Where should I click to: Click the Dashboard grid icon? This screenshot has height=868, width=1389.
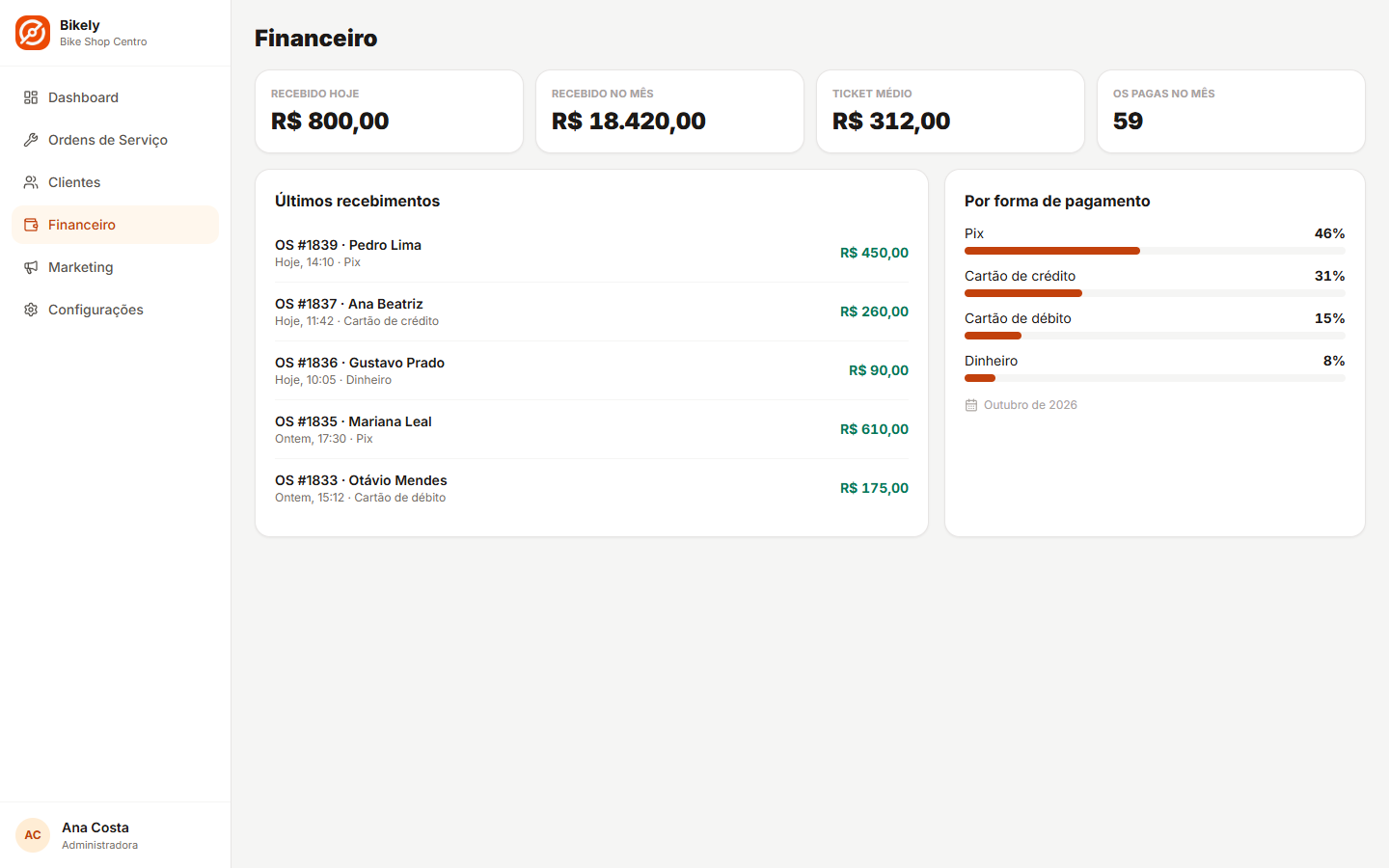point(31,97)
